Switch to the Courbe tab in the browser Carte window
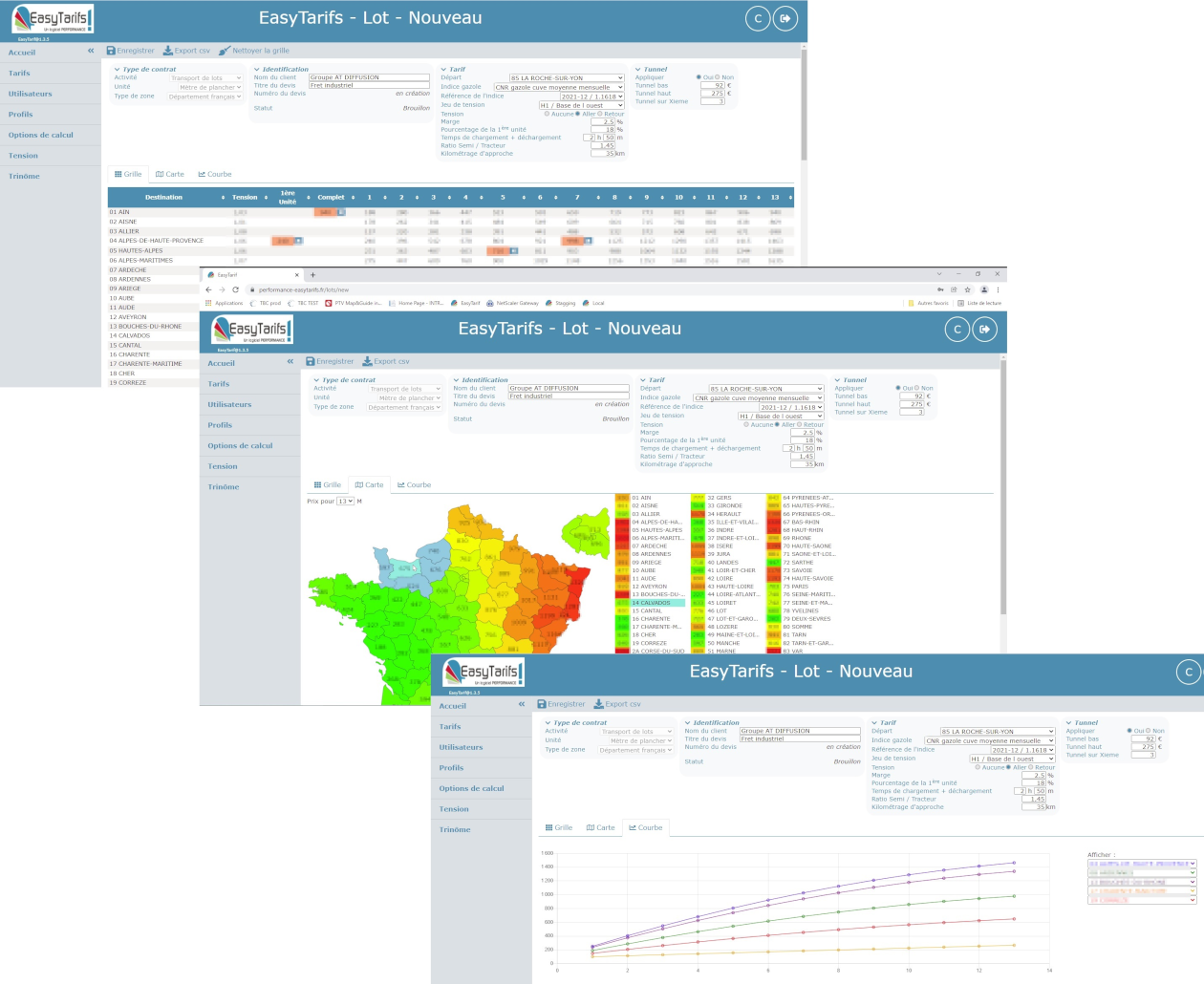 pyautogui.click(x=415, y=484)
